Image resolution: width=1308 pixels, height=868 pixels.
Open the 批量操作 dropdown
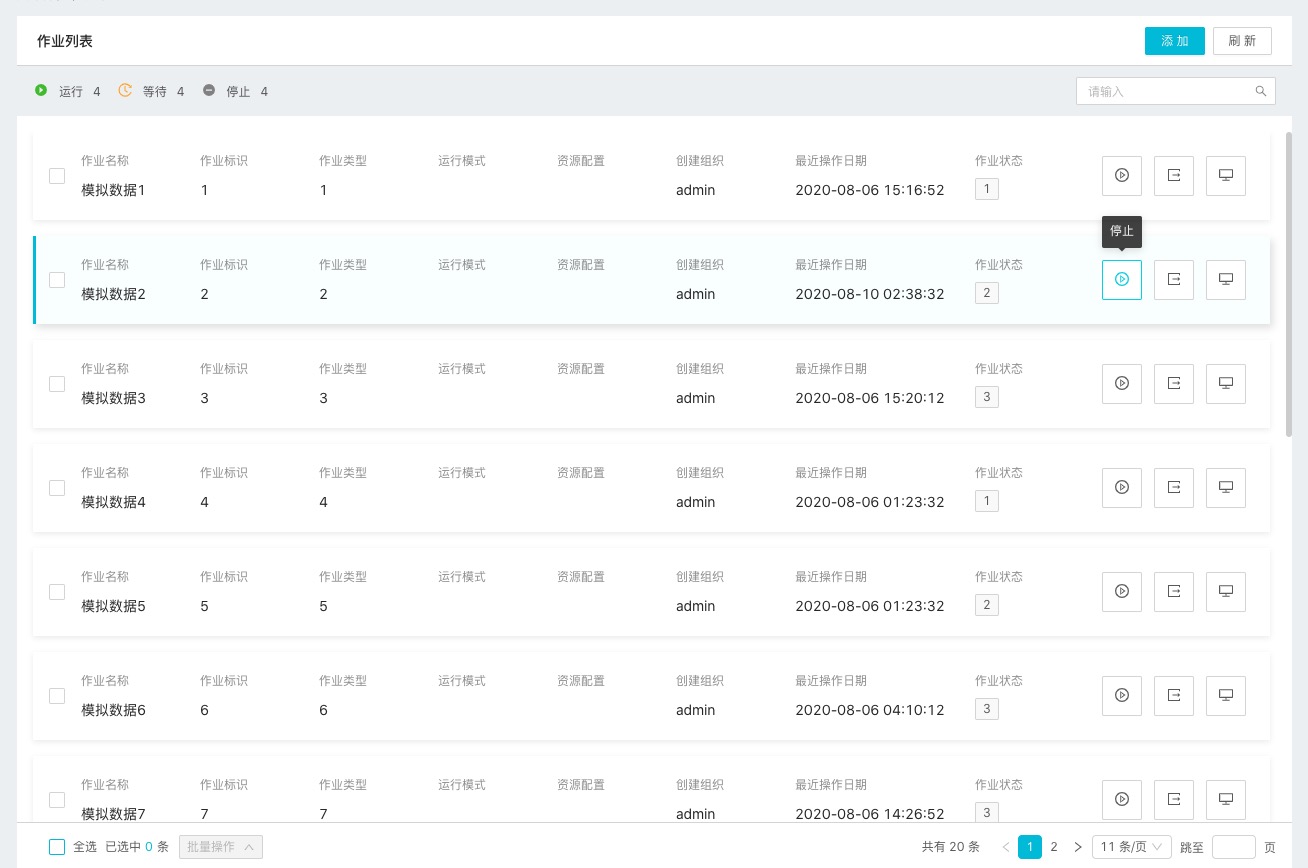(221, 847)
